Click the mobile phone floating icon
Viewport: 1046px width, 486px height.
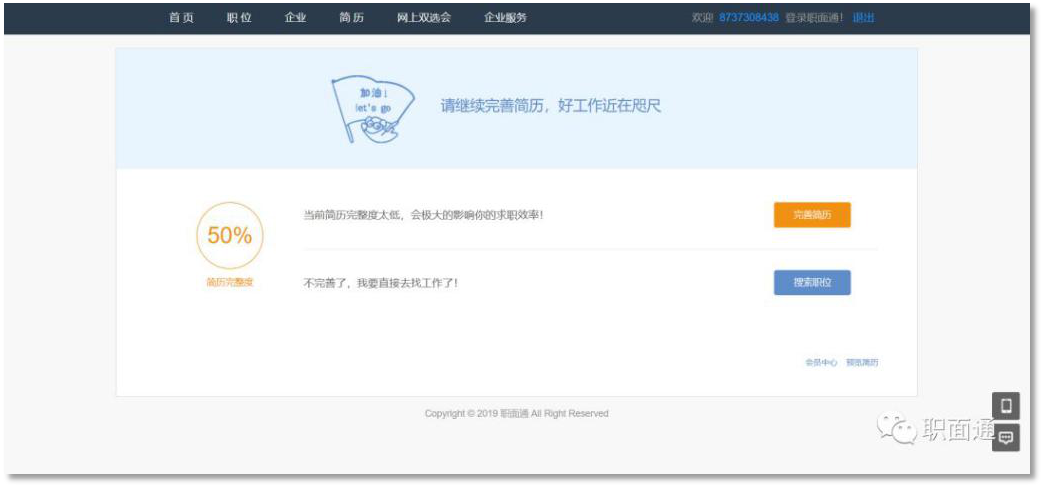[1006, 405]
